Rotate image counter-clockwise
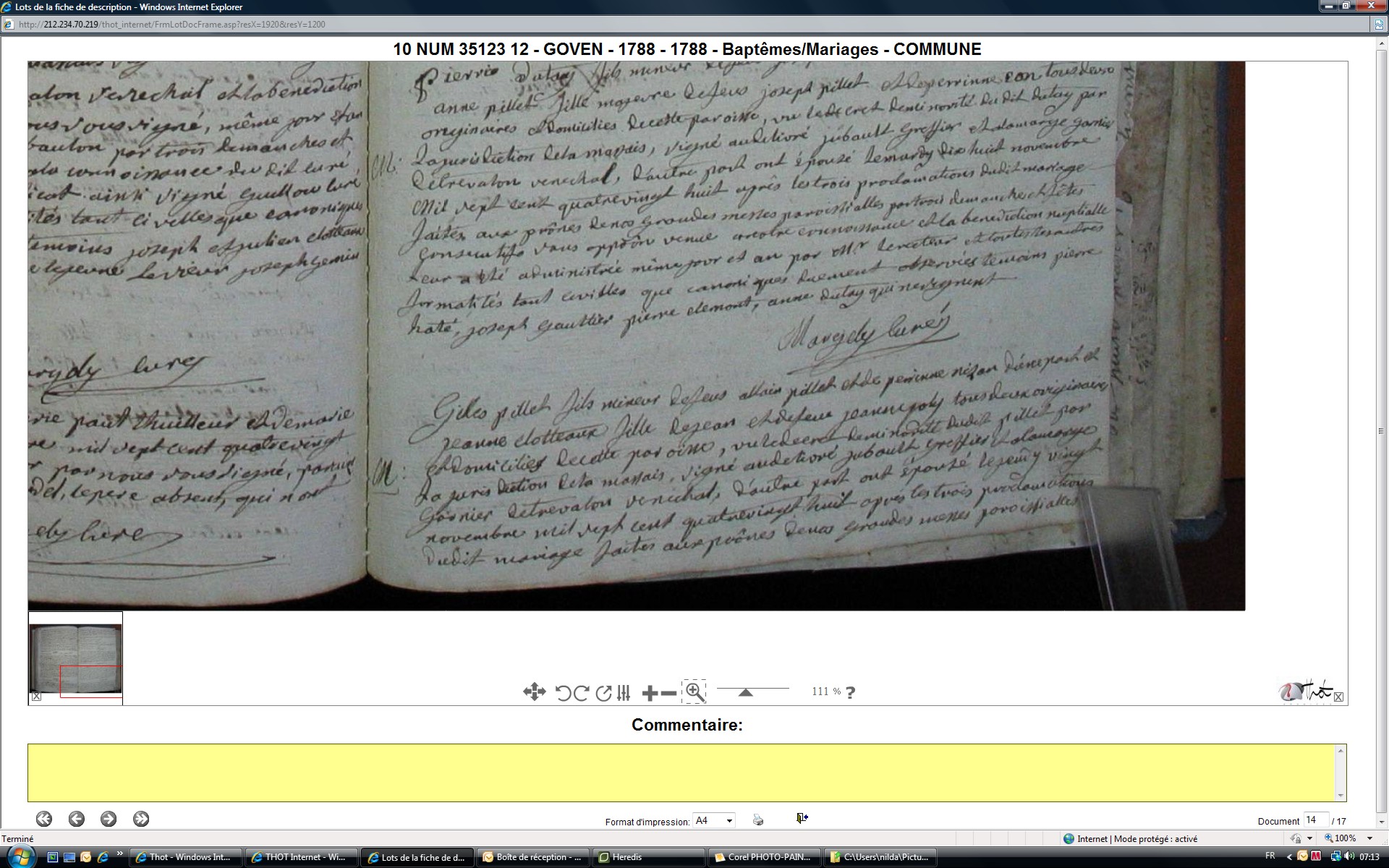1389x868 pixels. [563, 693]
